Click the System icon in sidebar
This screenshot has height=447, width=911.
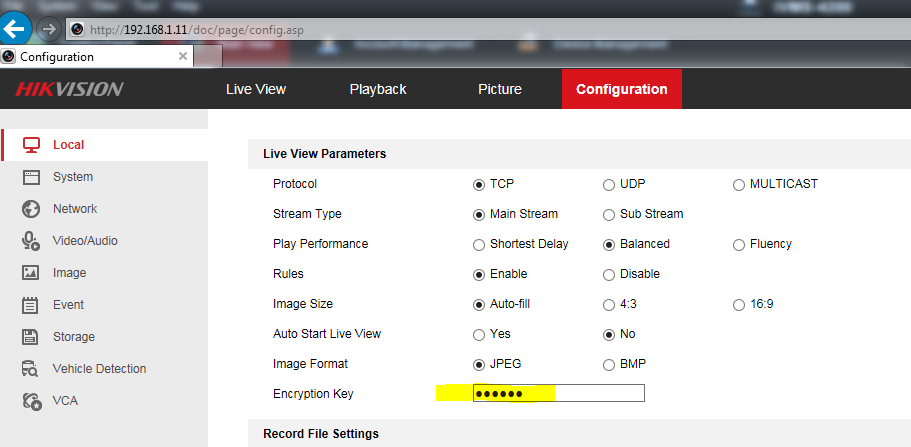(x=31, y=177)
